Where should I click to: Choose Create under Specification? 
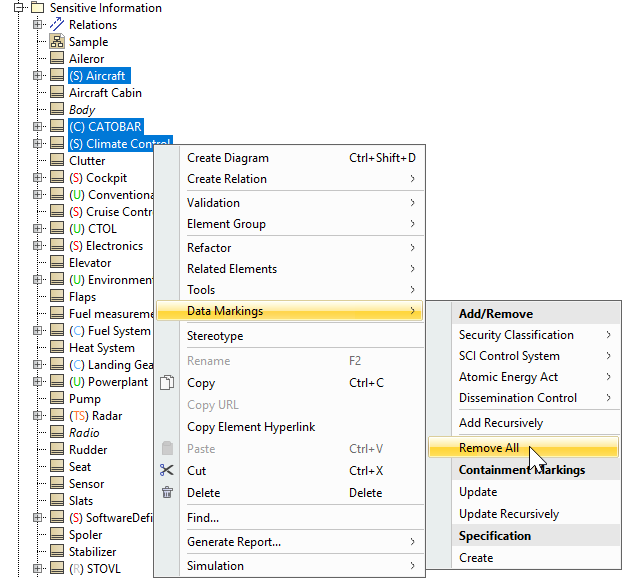[x=524, y=558]
